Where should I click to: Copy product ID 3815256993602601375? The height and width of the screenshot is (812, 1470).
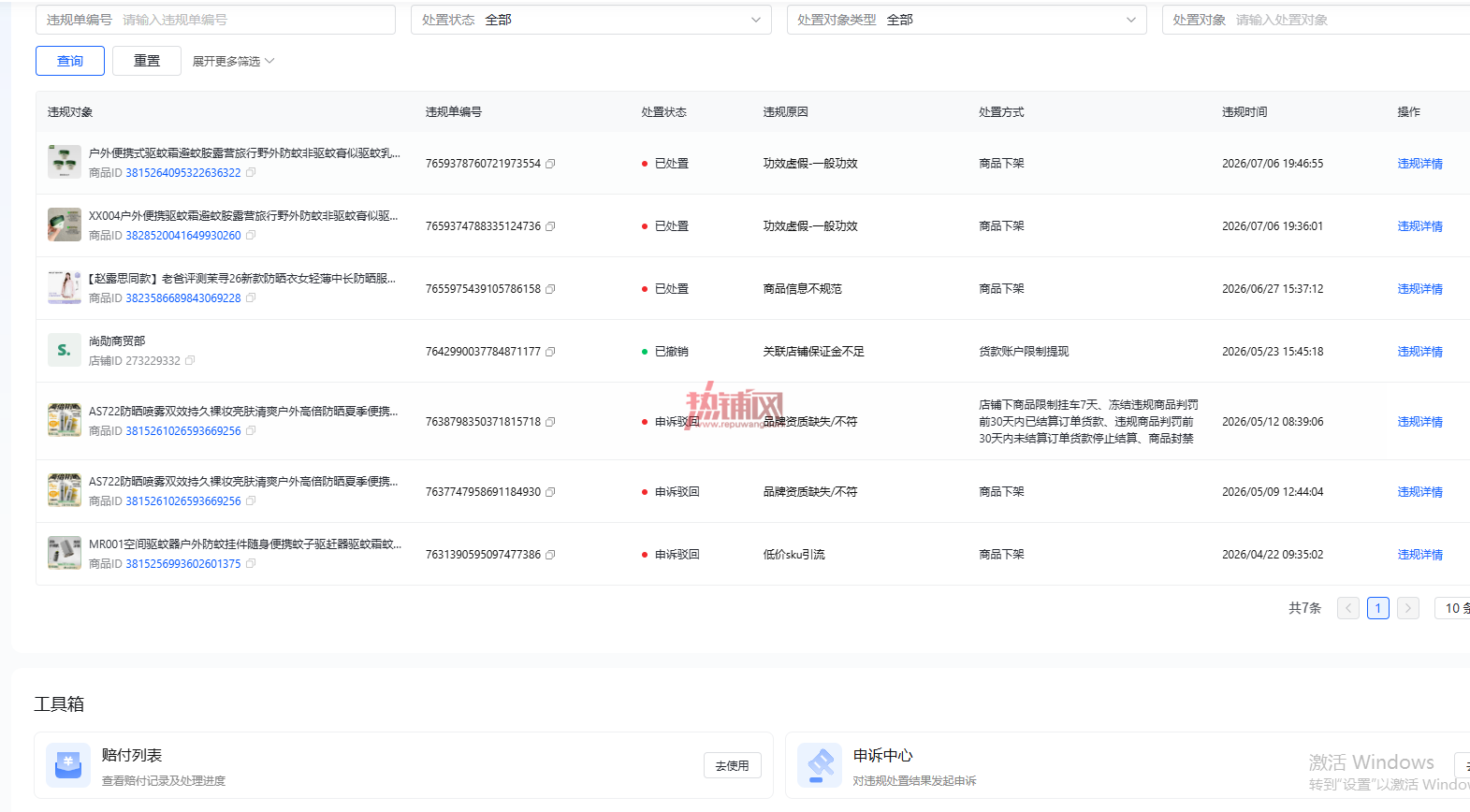[251, 564]
